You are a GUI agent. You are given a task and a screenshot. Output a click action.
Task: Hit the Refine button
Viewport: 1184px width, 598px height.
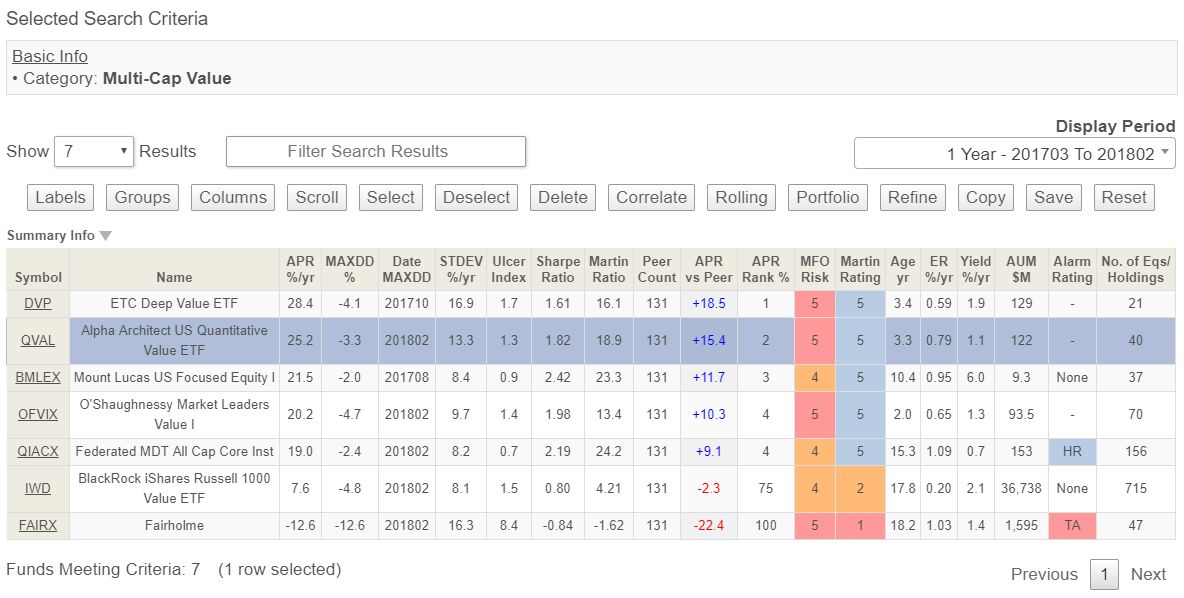pos(912,198)
